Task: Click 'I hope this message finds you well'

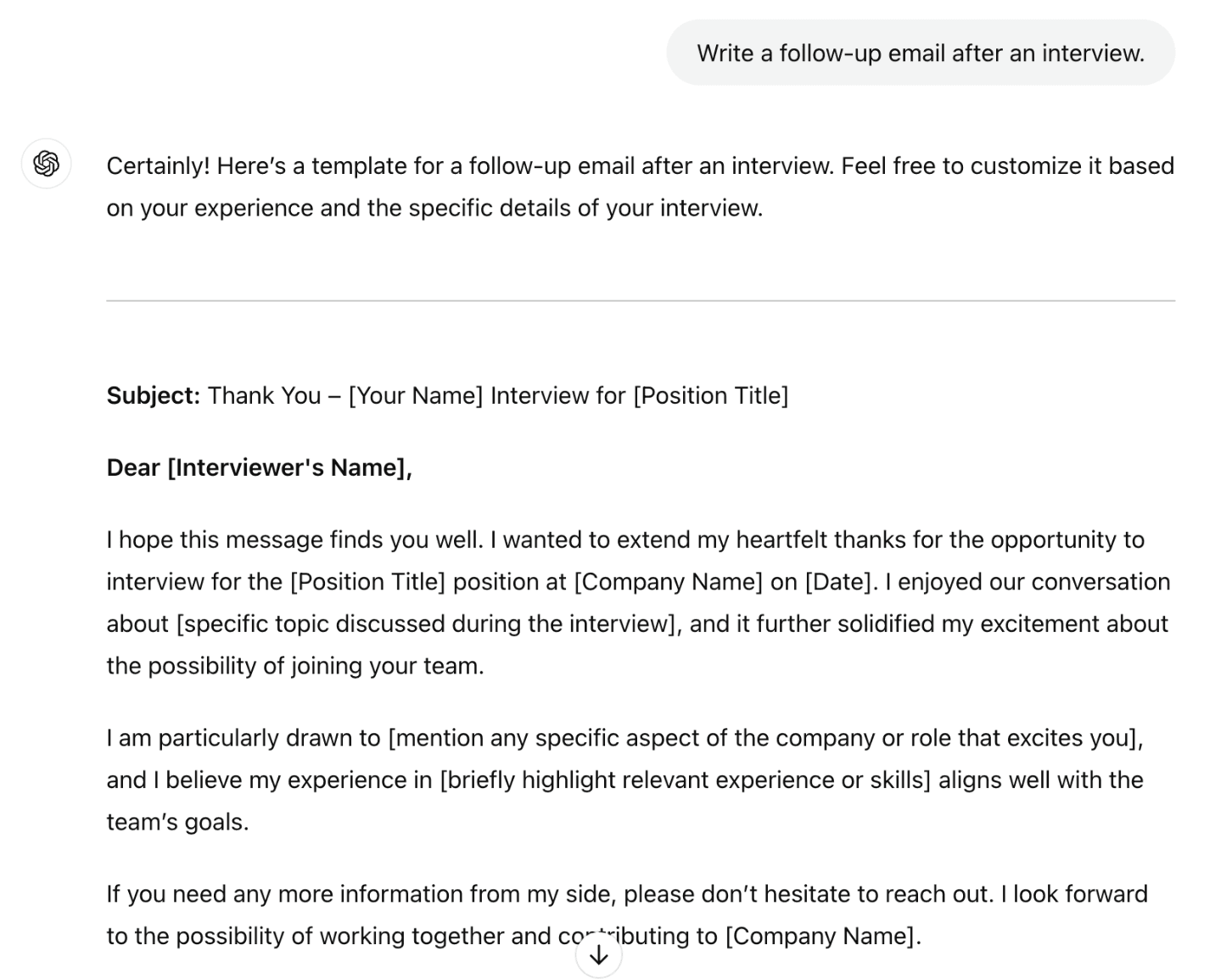Action: click(x=294, y=540)
